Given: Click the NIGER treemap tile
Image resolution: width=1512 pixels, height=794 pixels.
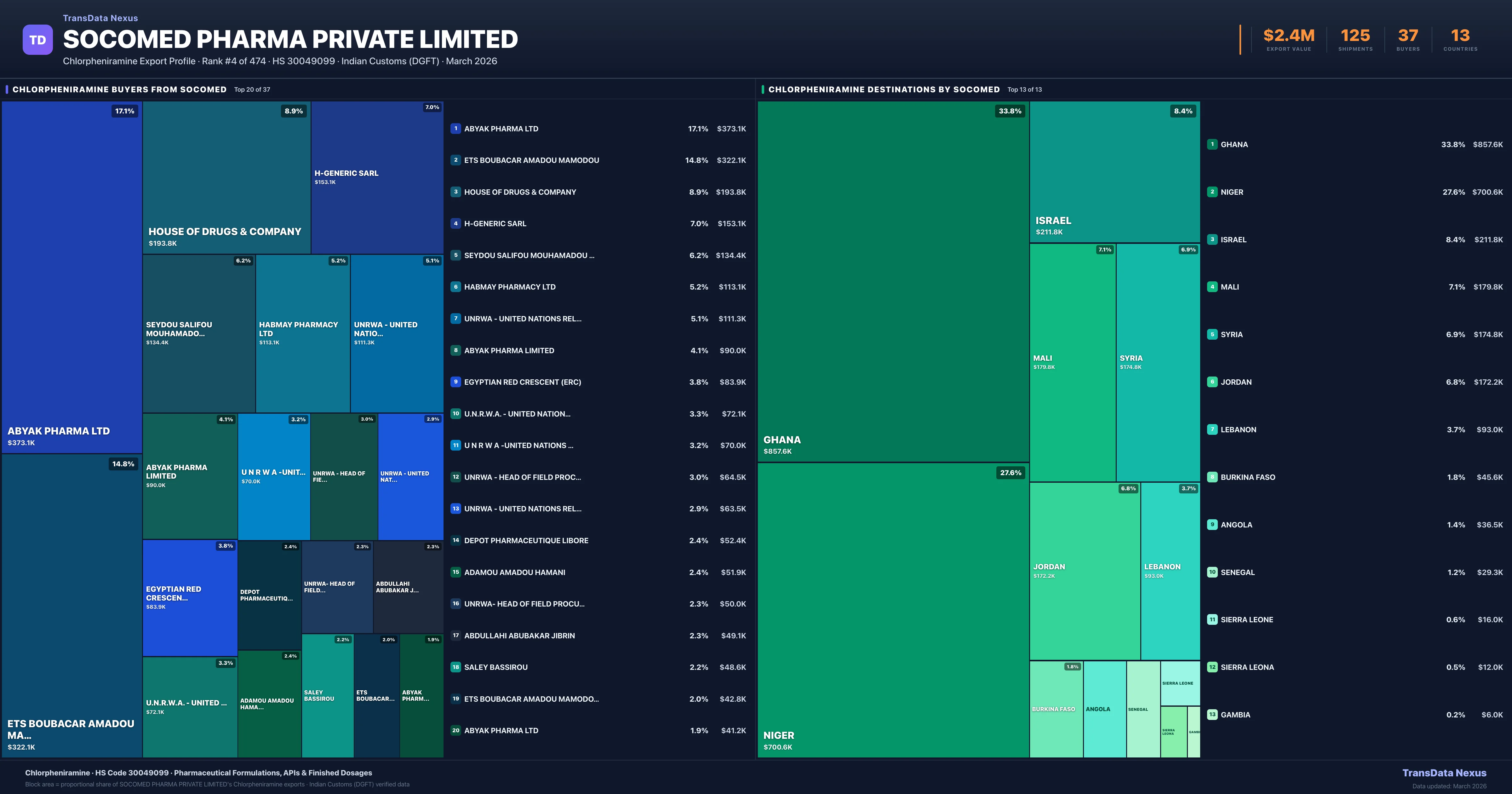Looking at the screenshot, I should (892, 611).
